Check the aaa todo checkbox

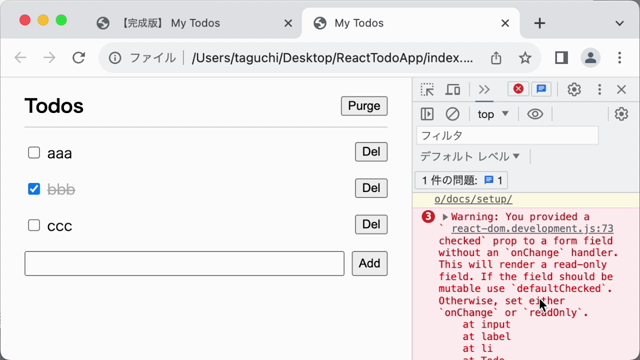pyautogui.click(x=34, y=153)
